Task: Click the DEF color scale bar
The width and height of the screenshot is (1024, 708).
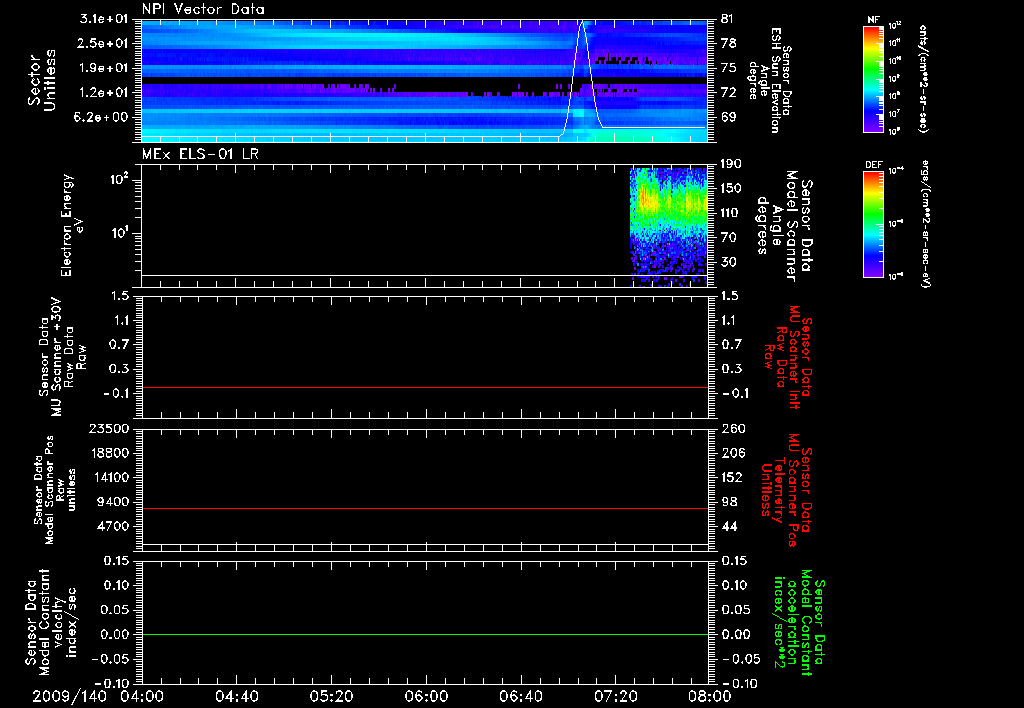Action: (x=871, y=226)
